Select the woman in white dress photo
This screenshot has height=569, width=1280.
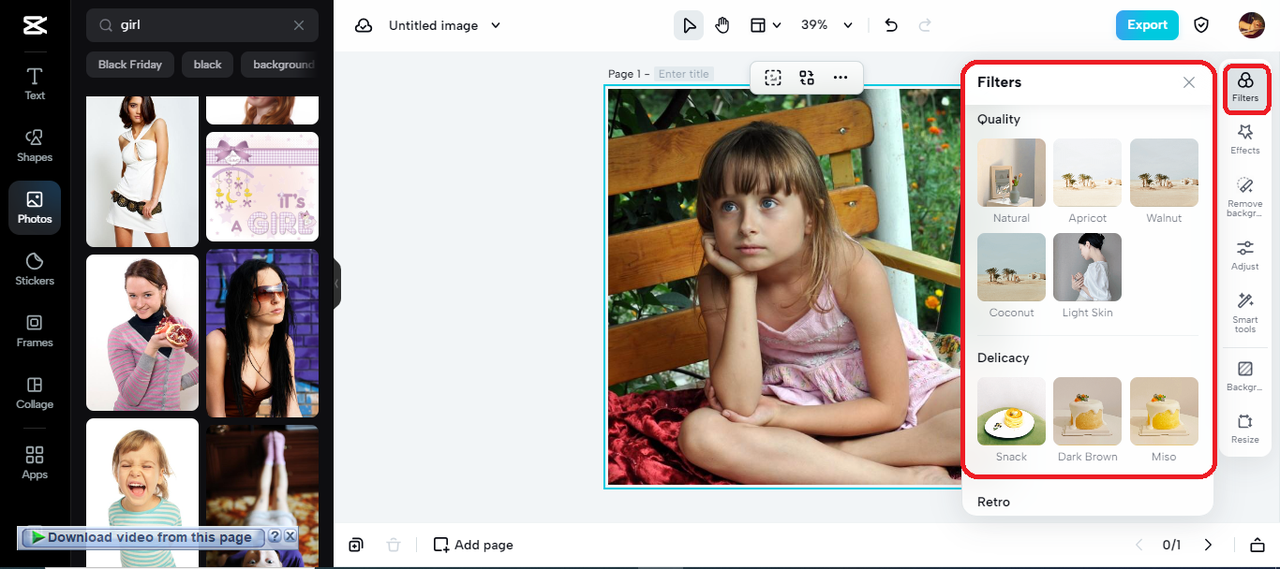(142, 171)
